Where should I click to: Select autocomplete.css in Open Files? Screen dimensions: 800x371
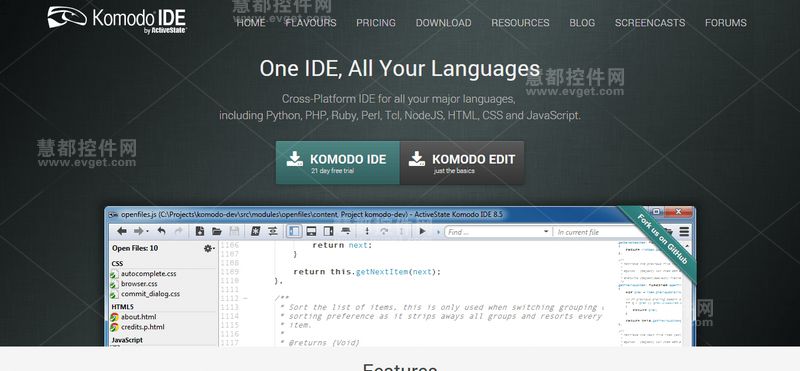point(144,274)
